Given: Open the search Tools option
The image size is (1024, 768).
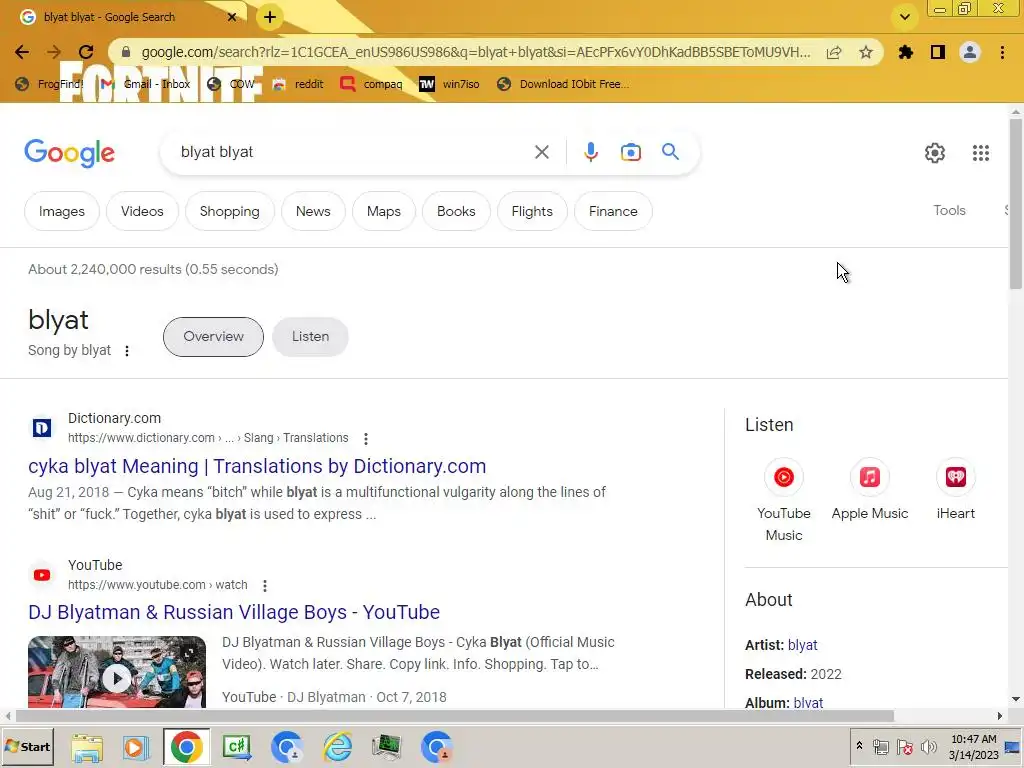Looking at the screenshot, I should click(x=949, y=210).
